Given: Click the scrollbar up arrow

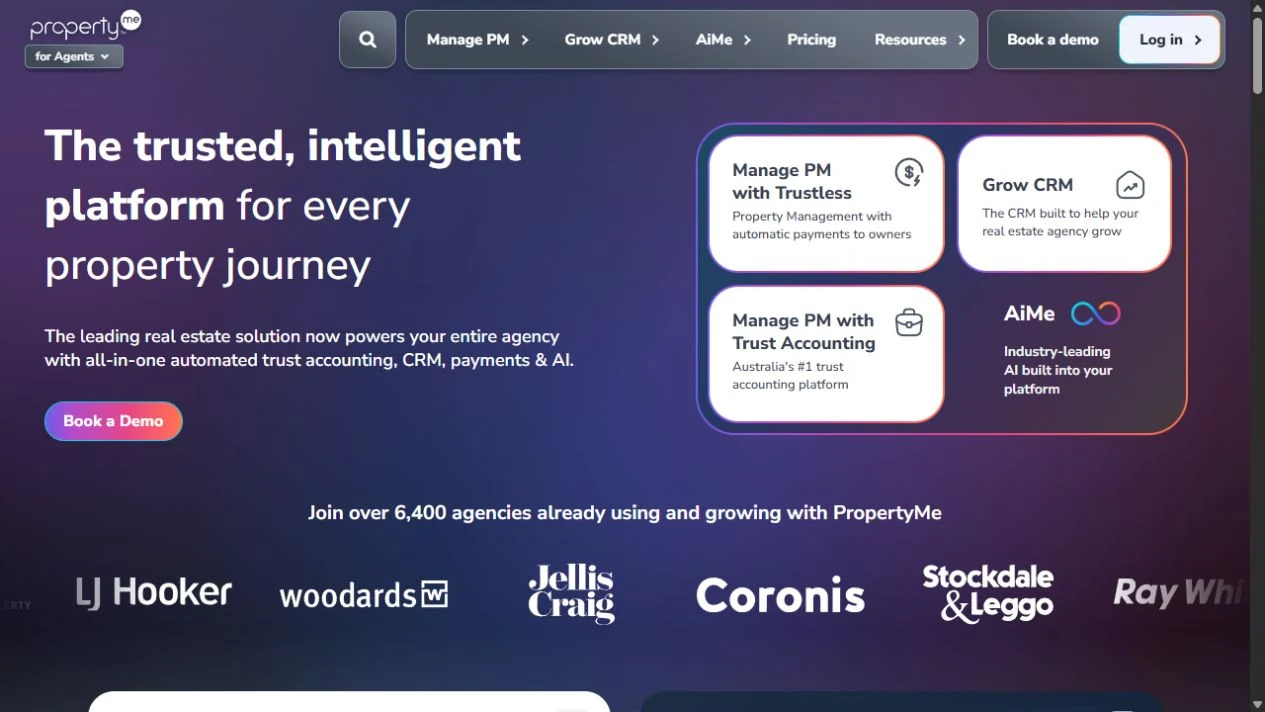Looking at the screenshot, I should pos(1257,7).
